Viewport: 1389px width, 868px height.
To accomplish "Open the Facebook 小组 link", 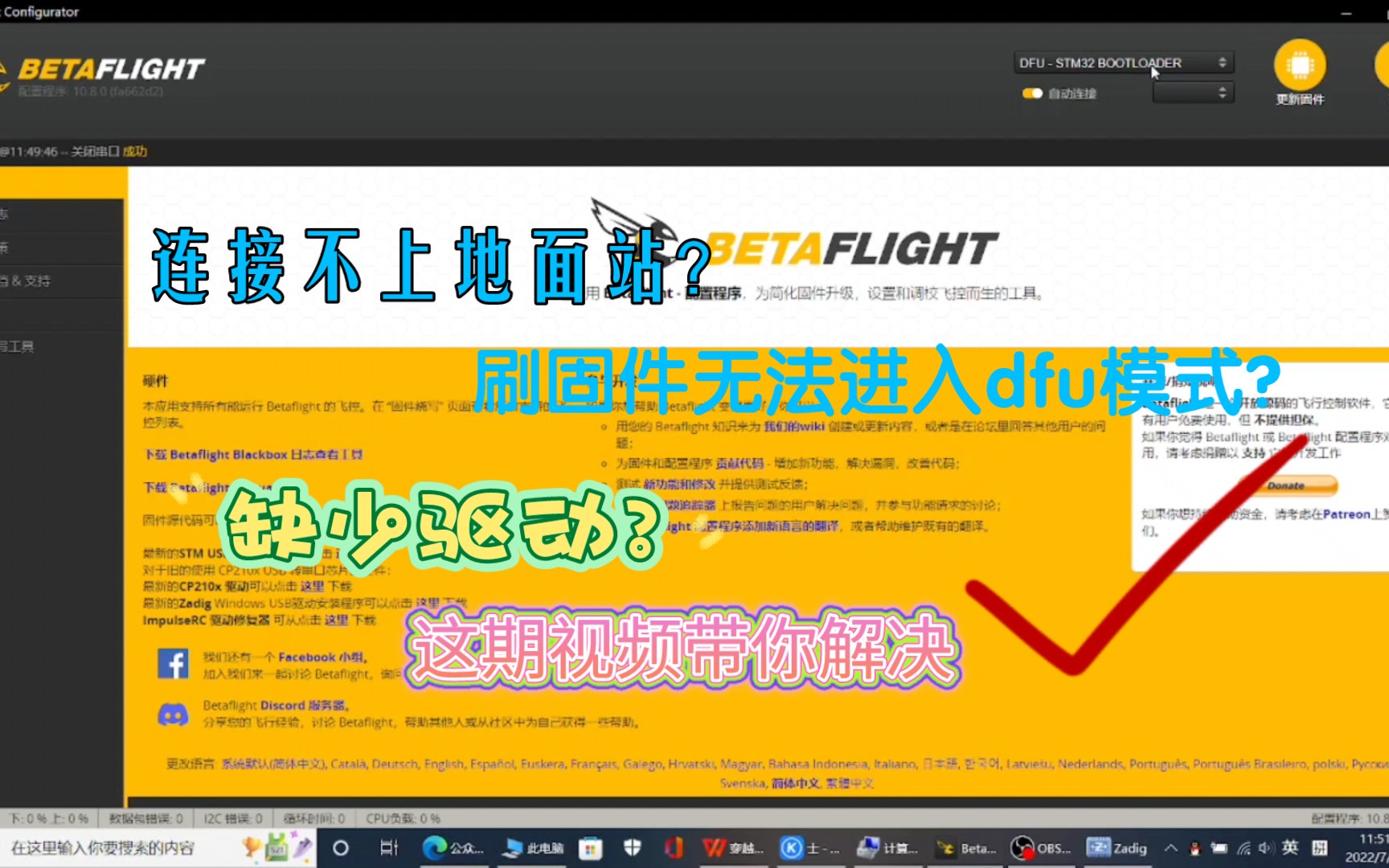I will (322, 657).
